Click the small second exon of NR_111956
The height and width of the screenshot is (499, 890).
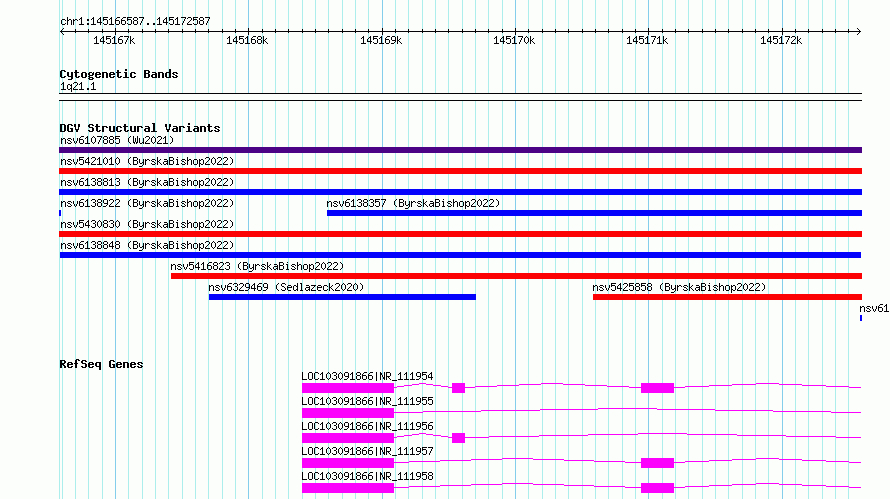click(x=459, y=438)
